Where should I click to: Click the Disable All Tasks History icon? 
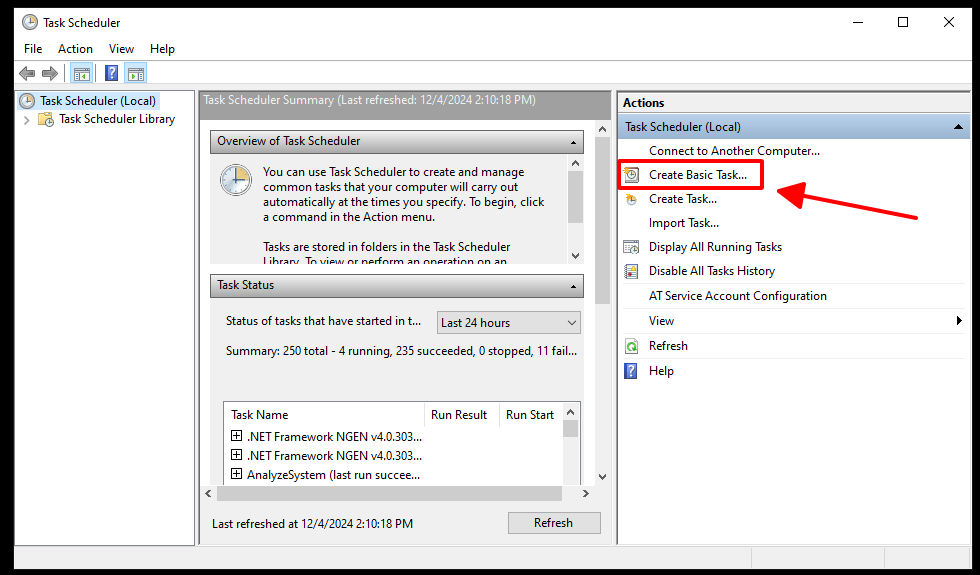(x=631, y=271)
